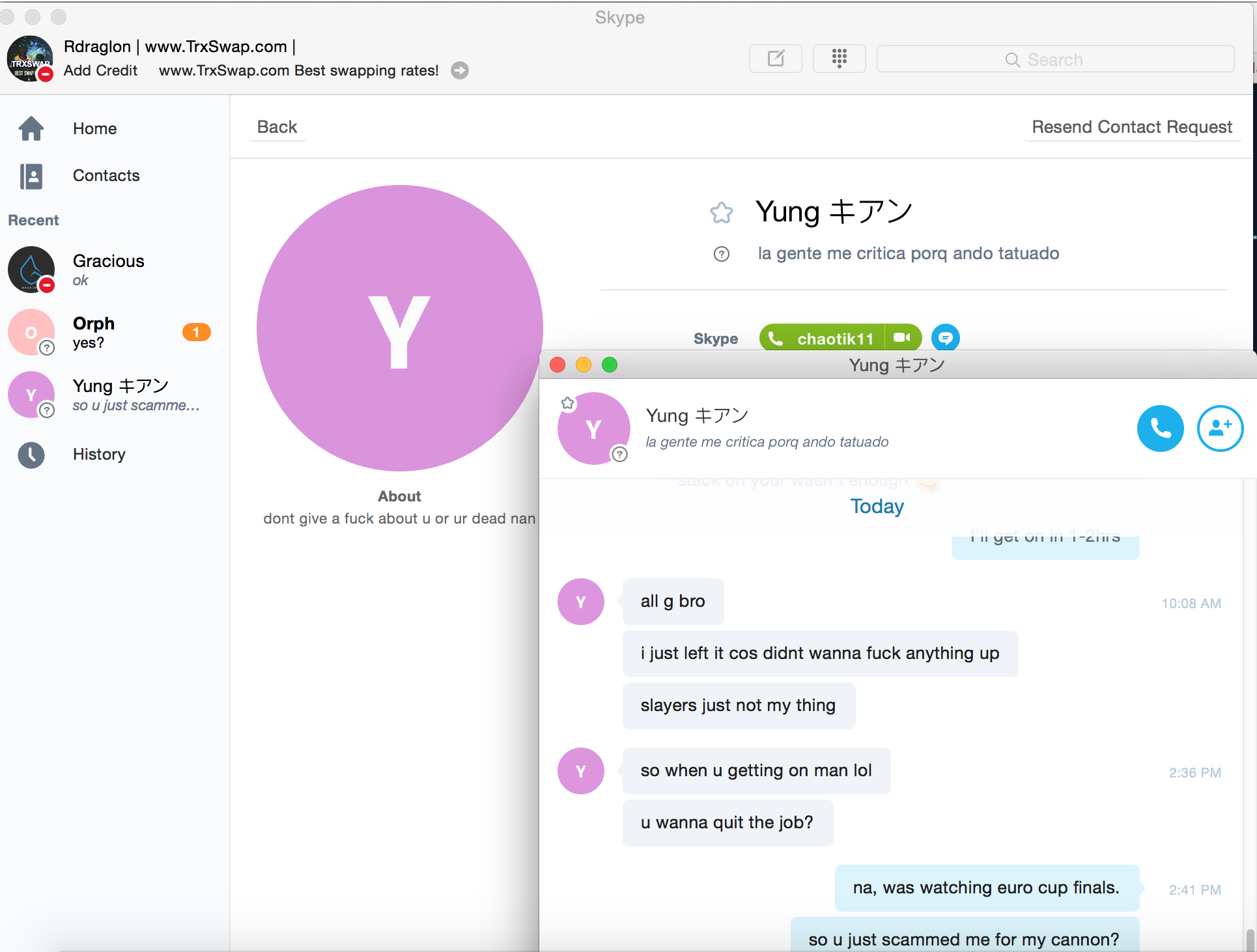Viewport: 1257px width, 952px height.
Task: Click the Back button
Action: click(277, 127)
